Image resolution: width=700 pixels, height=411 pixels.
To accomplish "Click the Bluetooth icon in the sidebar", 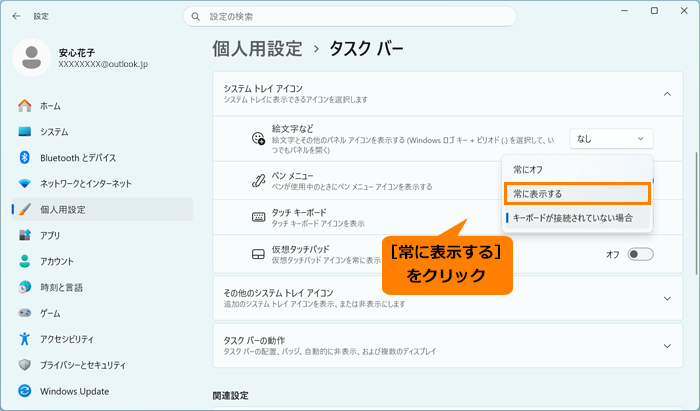I will point(25,158).
